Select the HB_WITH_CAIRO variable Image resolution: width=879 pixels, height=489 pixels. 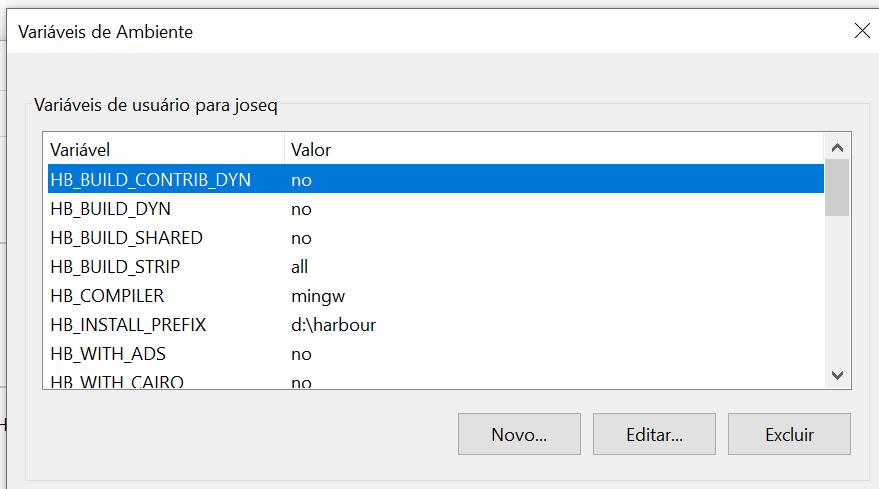pos(117,381)
